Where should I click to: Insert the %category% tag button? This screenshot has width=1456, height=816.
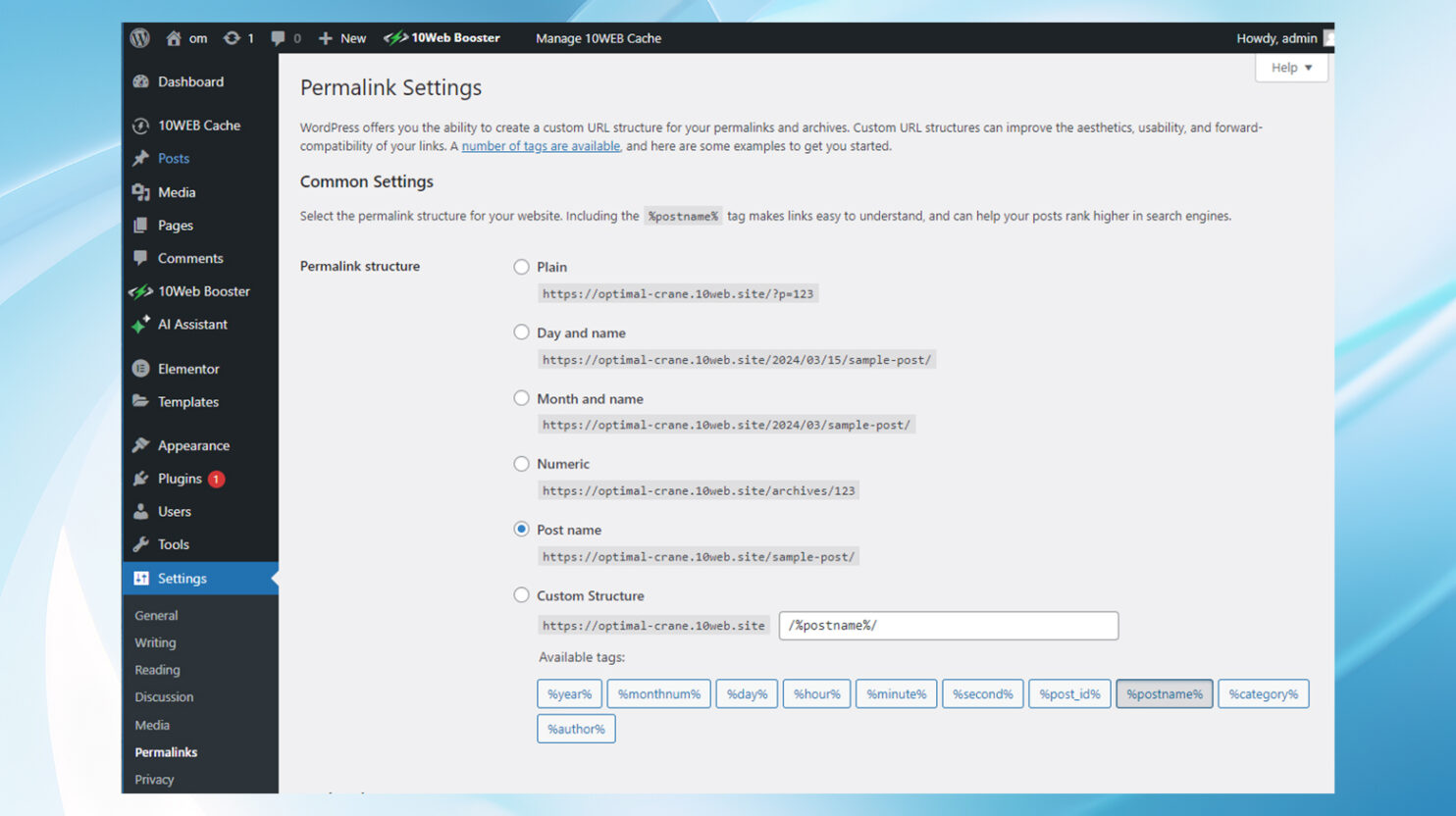point(1264,693)
